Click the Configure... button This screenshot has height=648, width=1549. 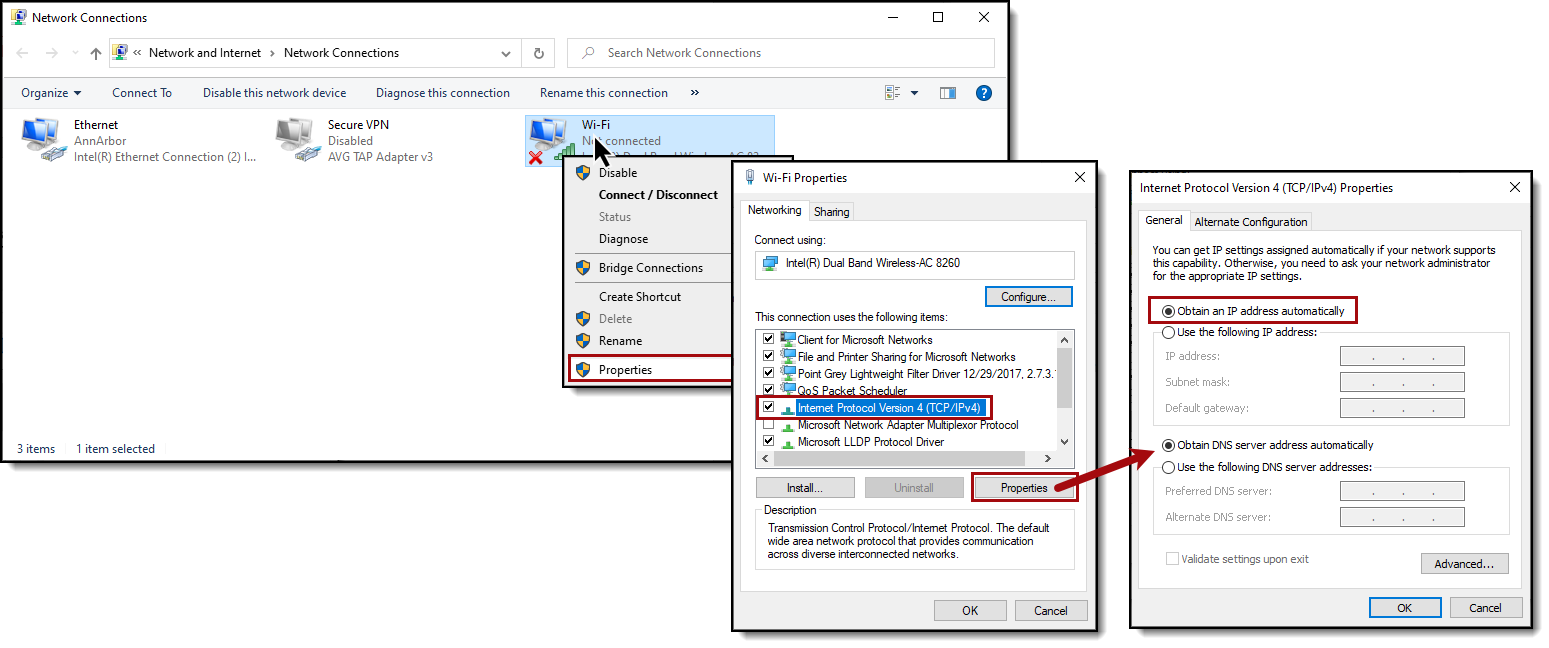pyautogui.click(x=1028, y=297)
